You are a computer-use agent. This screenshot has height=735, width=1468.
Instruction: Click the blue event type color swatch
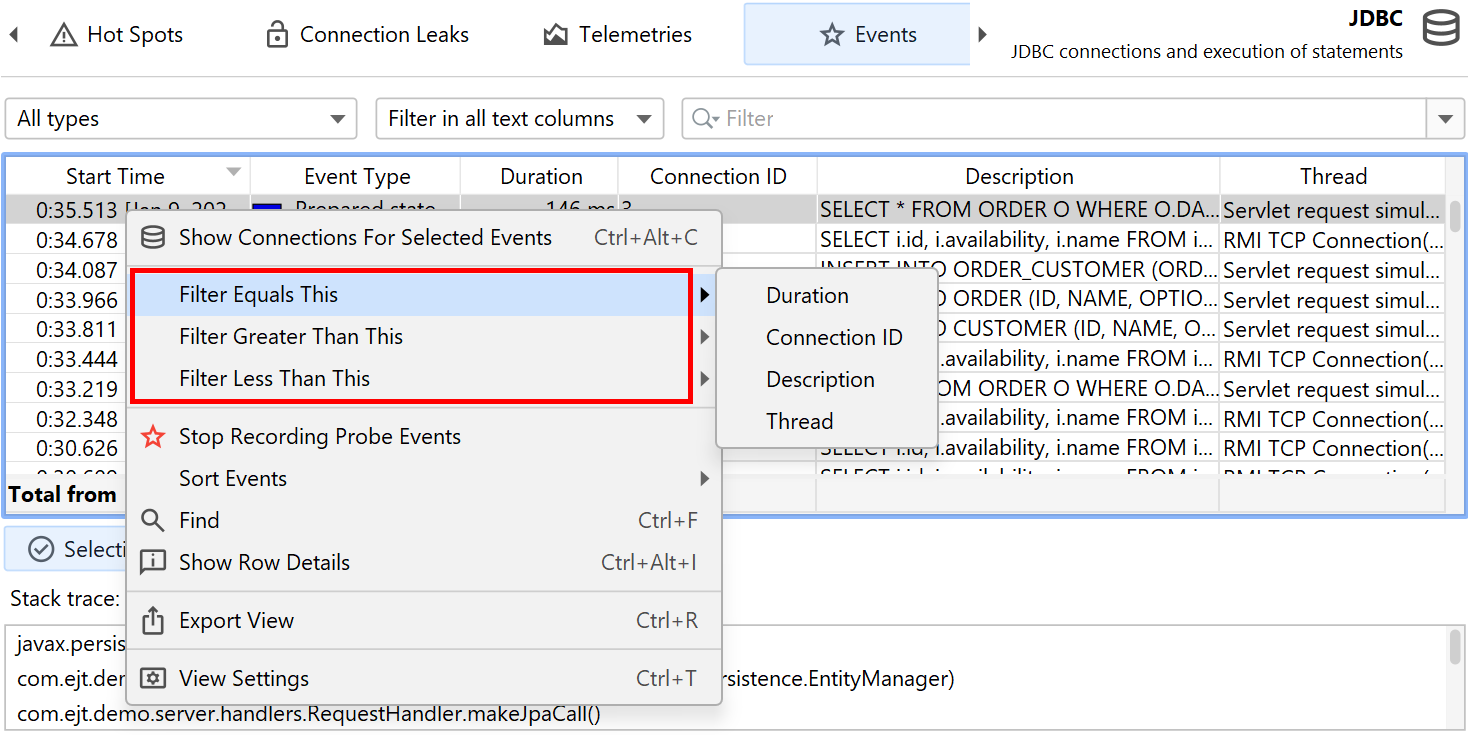pos(268,208)
